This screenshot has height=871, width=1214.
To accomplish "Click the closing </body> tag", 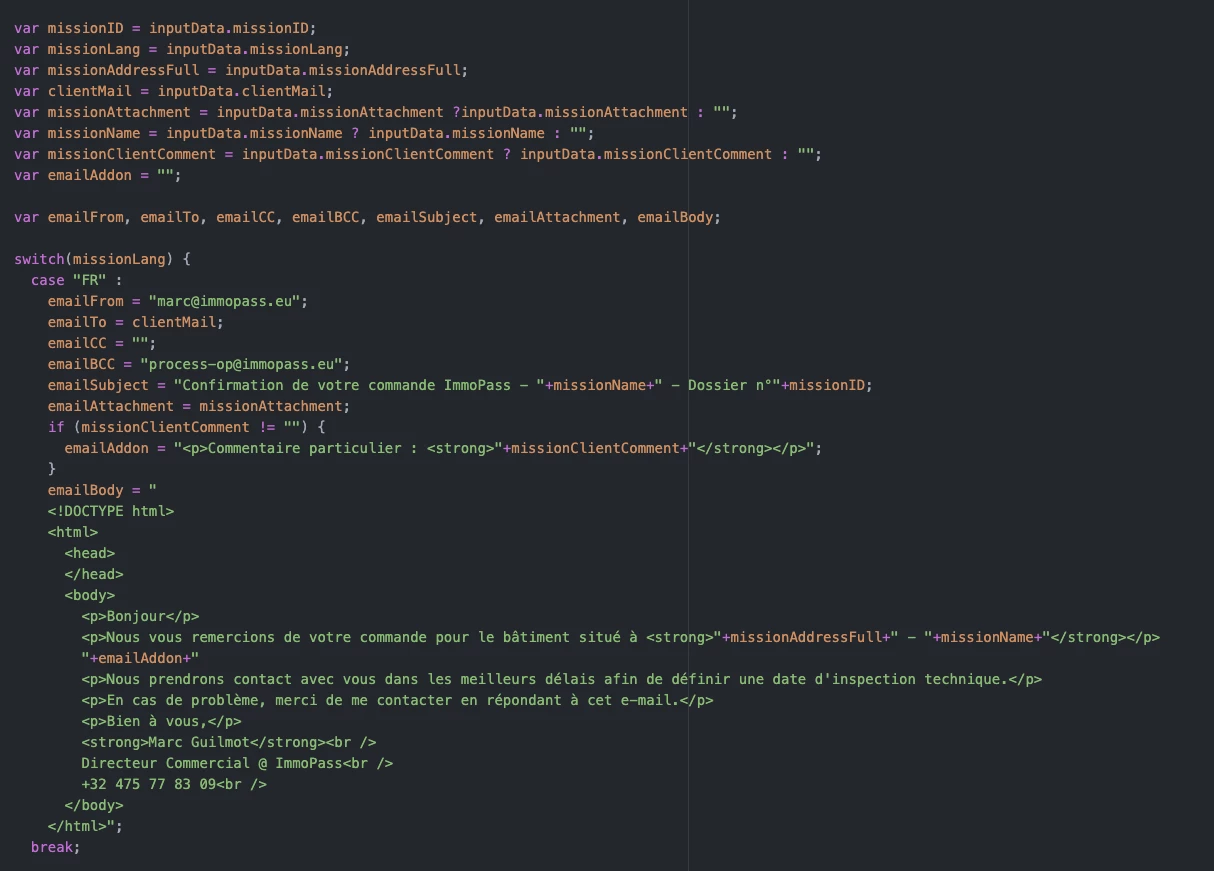I will click(94, 805).
